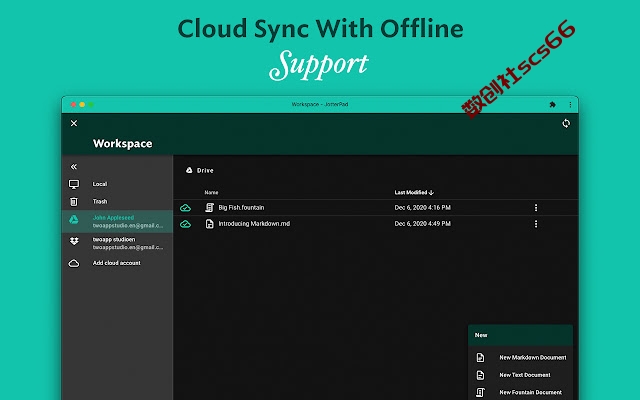The width and height of the screenshot is (640, 400).
Task: Click the New menu header
Action: [x=520, y=335]
